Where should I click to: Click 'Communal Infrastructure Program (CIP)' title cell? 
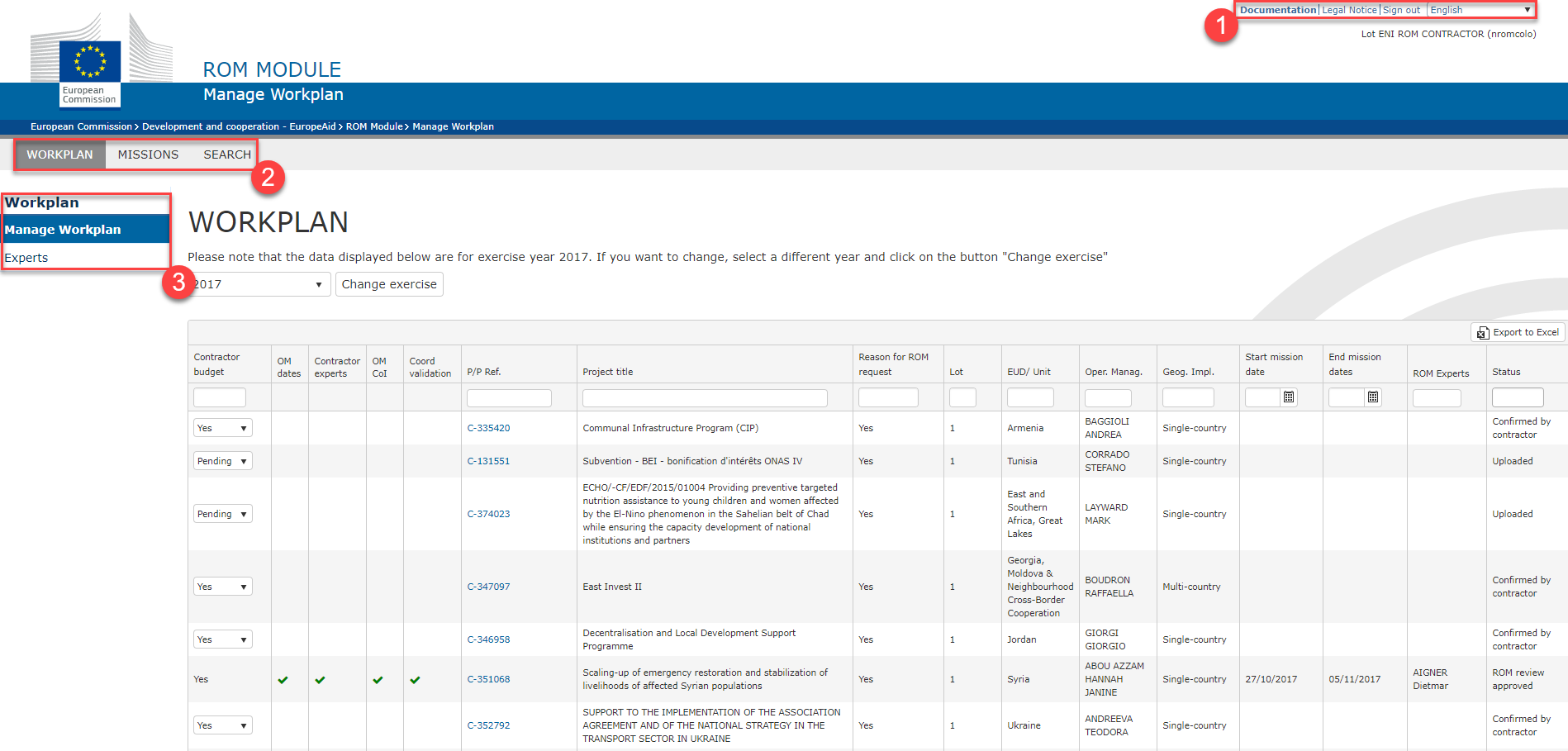[670, 428]
